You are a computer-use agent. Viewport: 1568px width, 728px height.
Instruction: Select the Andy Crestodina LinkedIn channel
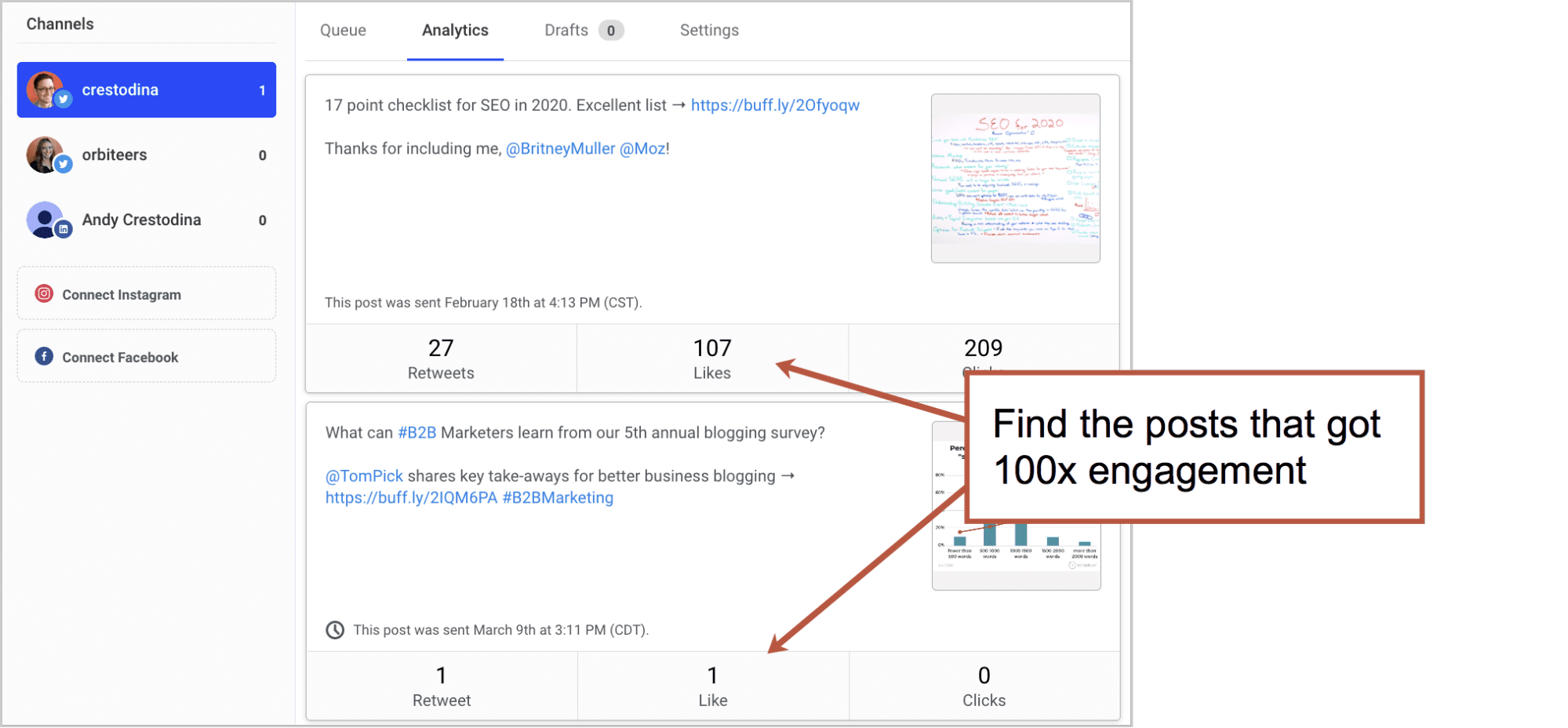point(147,220)
